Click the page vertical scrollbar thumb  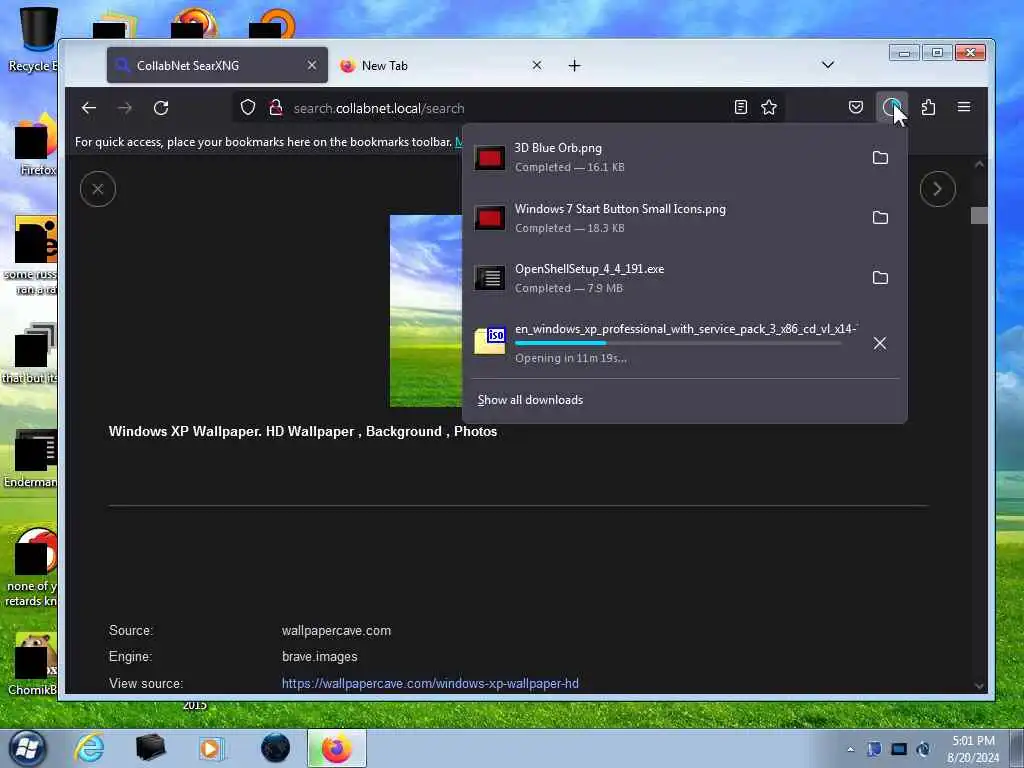(x=979, y=215)
